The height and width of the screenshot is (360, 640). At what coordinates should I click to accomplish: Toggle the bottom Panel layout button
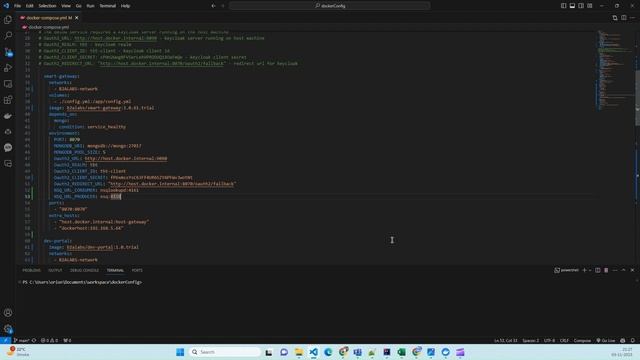point(572,6)
